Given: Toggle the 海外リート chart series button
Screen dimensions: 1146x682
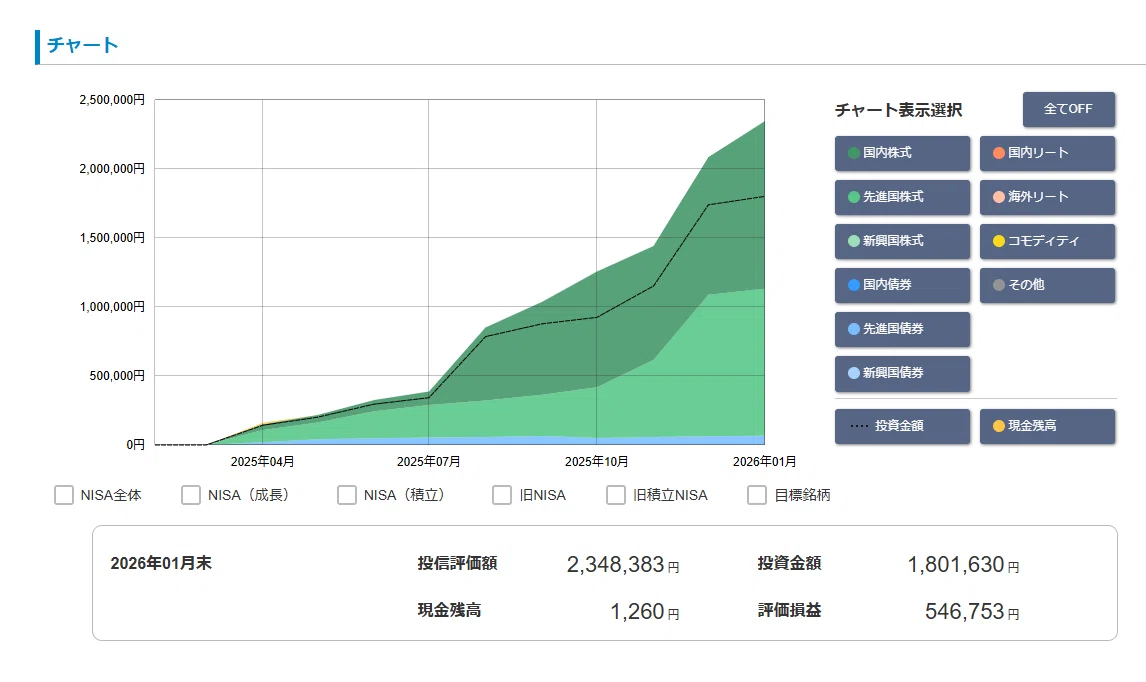Looking at the screenshot, I should tap(1047, 197).
